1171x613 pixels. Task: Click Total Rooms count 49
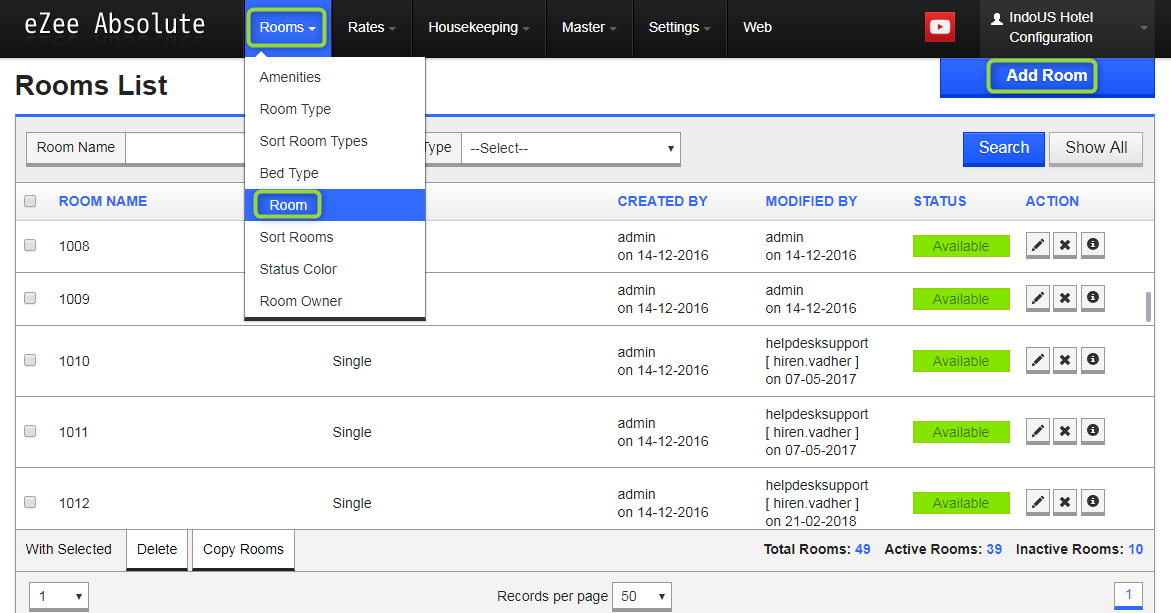pos(863,549)
